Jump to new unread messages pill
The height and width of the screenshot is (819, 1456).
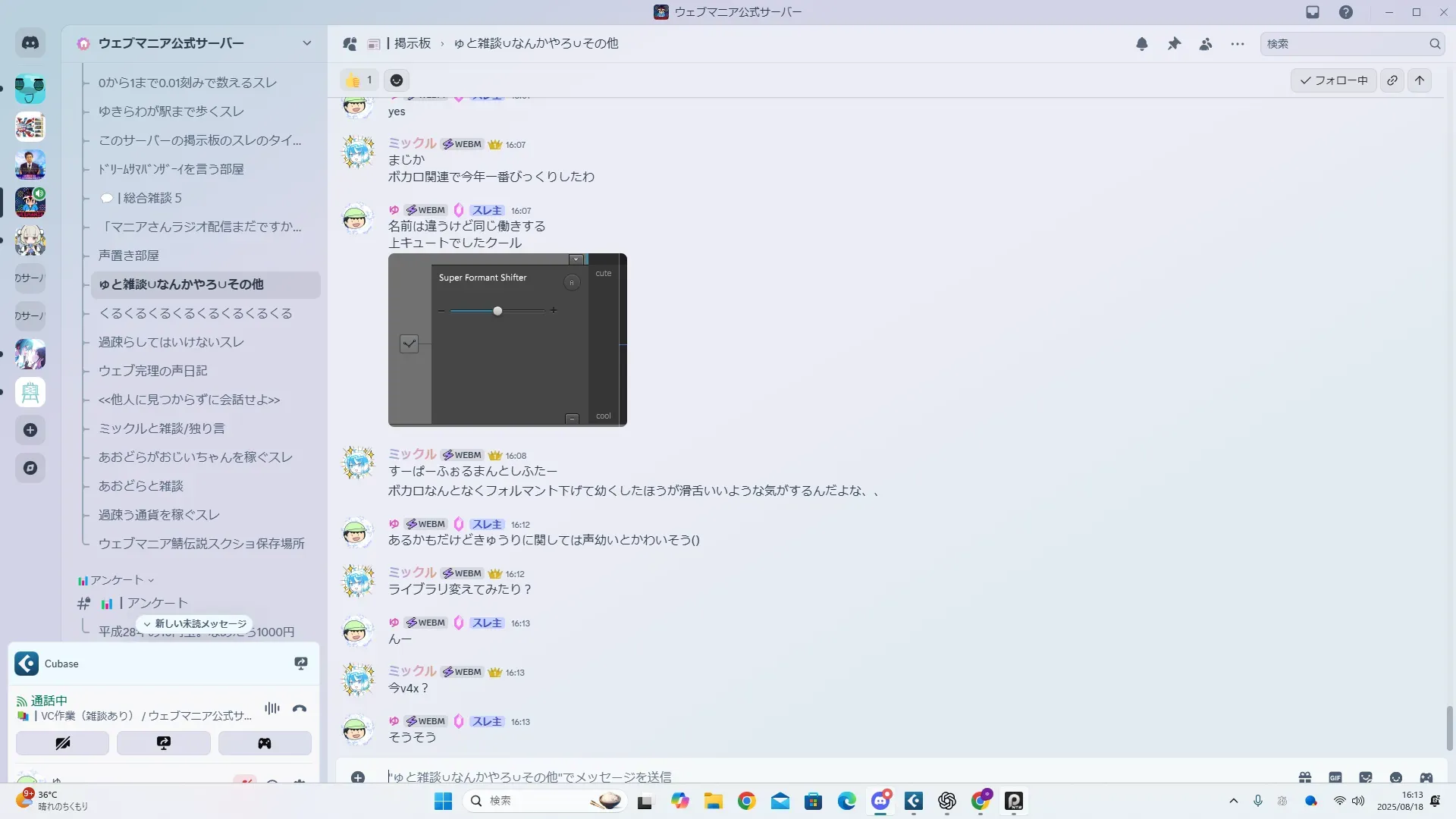point(195,623)
